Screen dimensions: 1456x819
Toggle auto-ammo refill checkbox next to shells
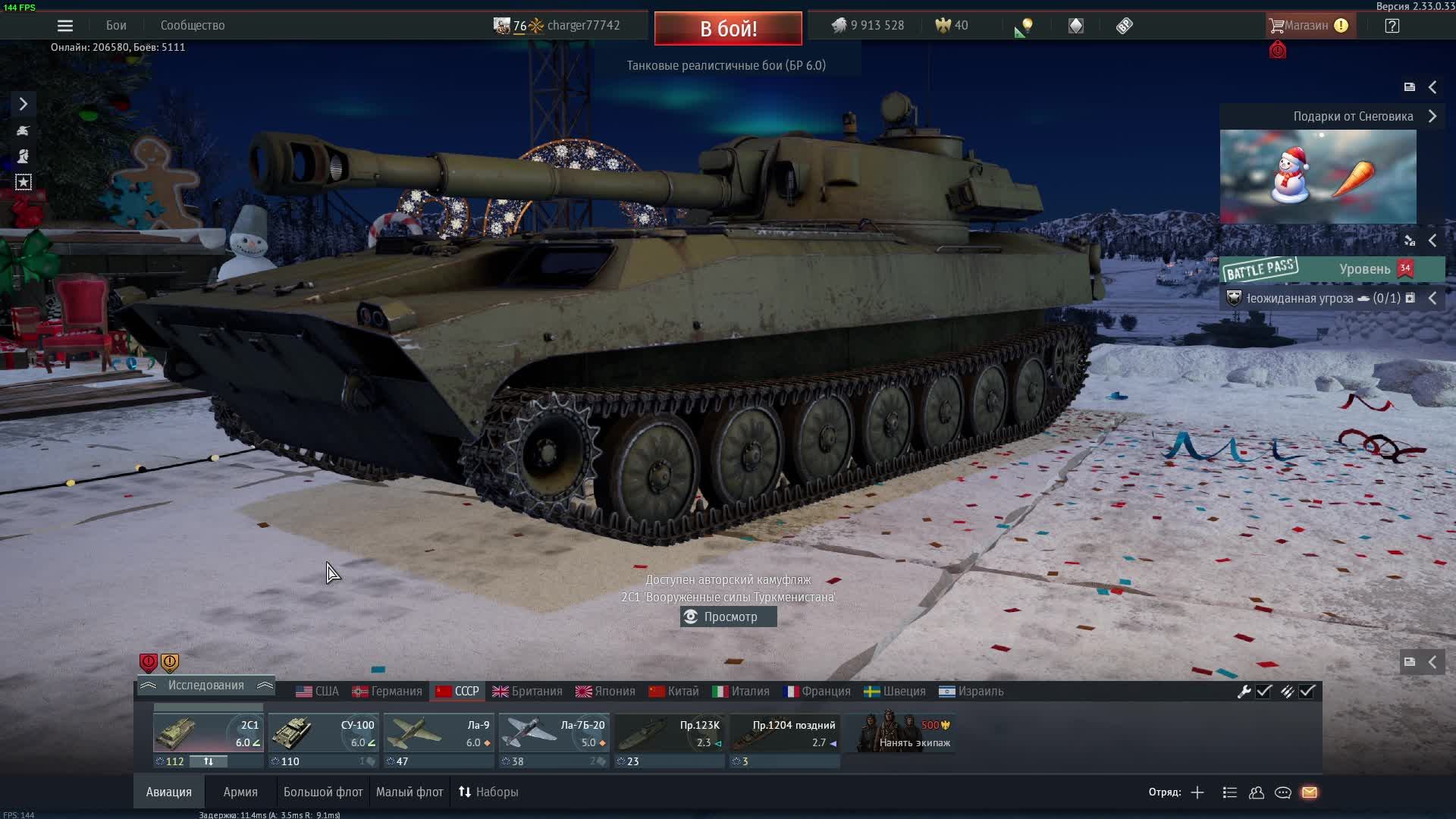pos(1307,692)
